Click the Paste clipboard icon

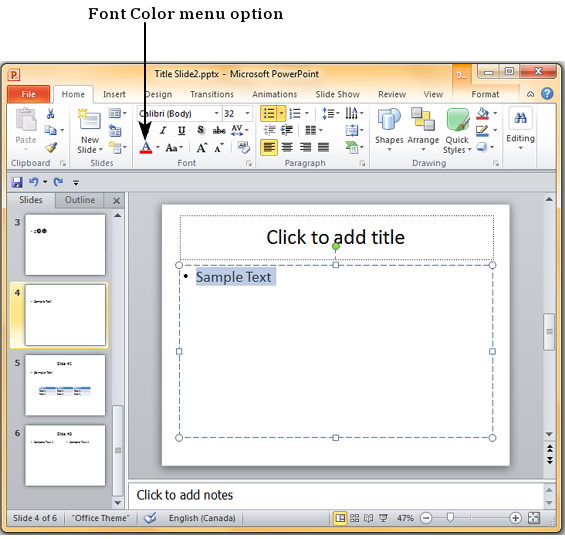[26, 120]
